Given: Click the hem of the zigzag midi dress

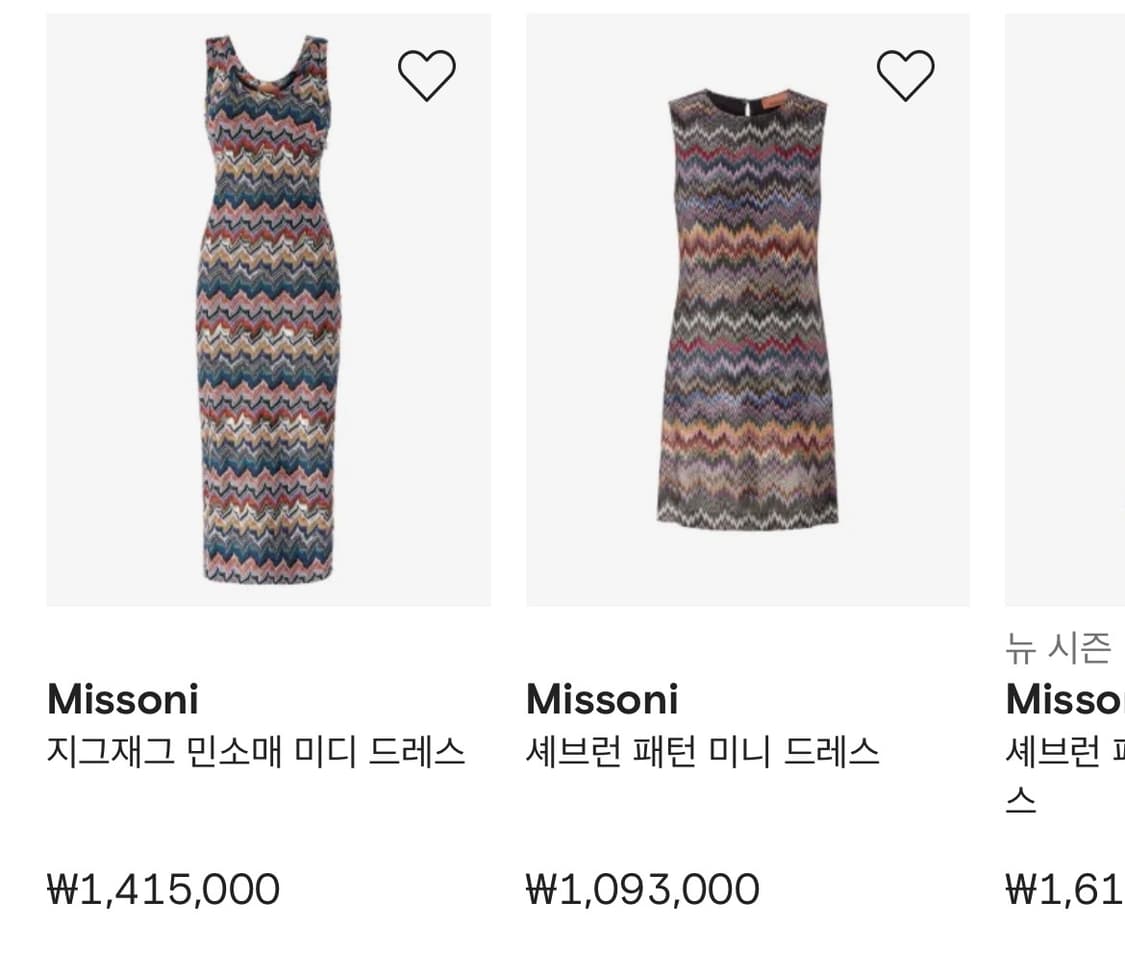Looking at the screenshot, I should coord(268,572).
